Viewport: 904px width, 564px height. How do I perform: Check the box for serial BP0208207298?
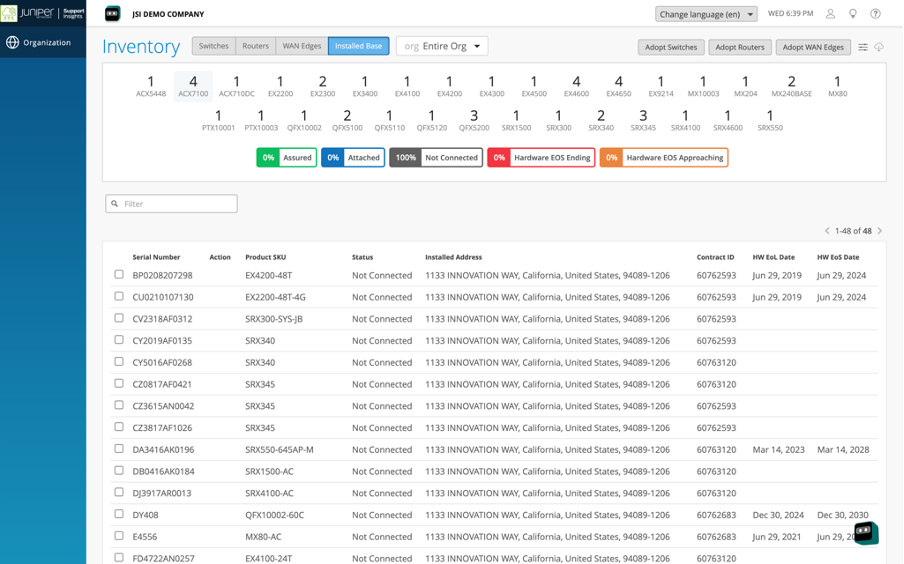pyautogui.click(x=119, y=275)
